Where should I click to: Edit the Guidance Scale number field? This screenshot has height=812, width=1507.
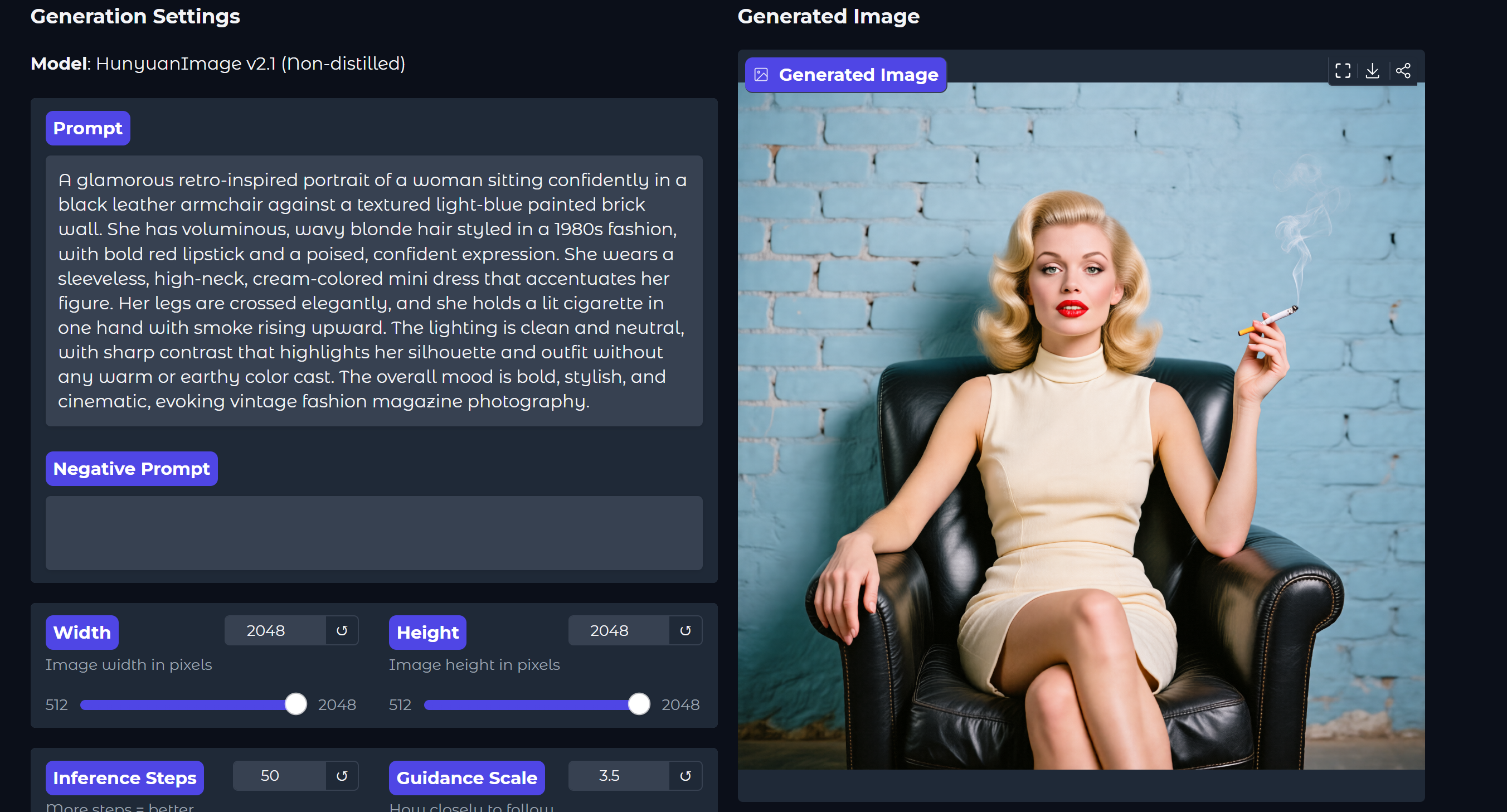point(619,775)
